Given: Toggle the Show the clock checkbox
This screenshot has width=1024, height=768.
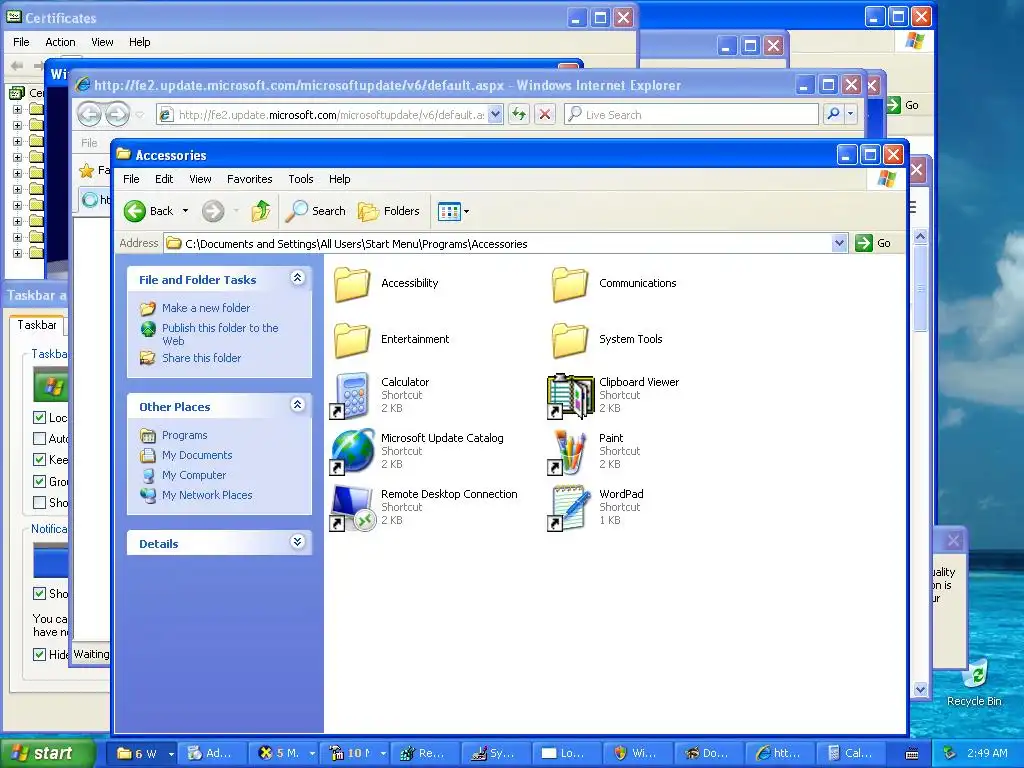Looking at the screenshot, I should 39,594.
